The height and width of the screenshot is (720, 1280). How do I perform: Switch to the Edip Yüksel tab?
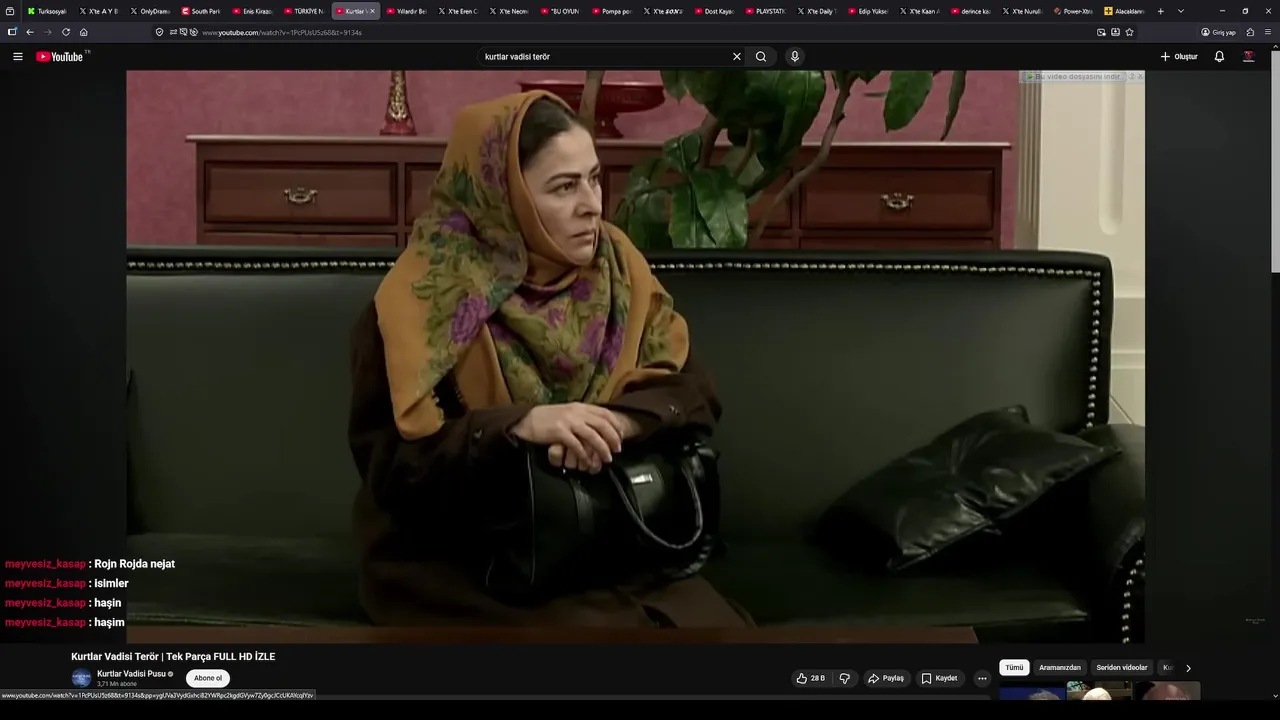(x=868, y=11)
